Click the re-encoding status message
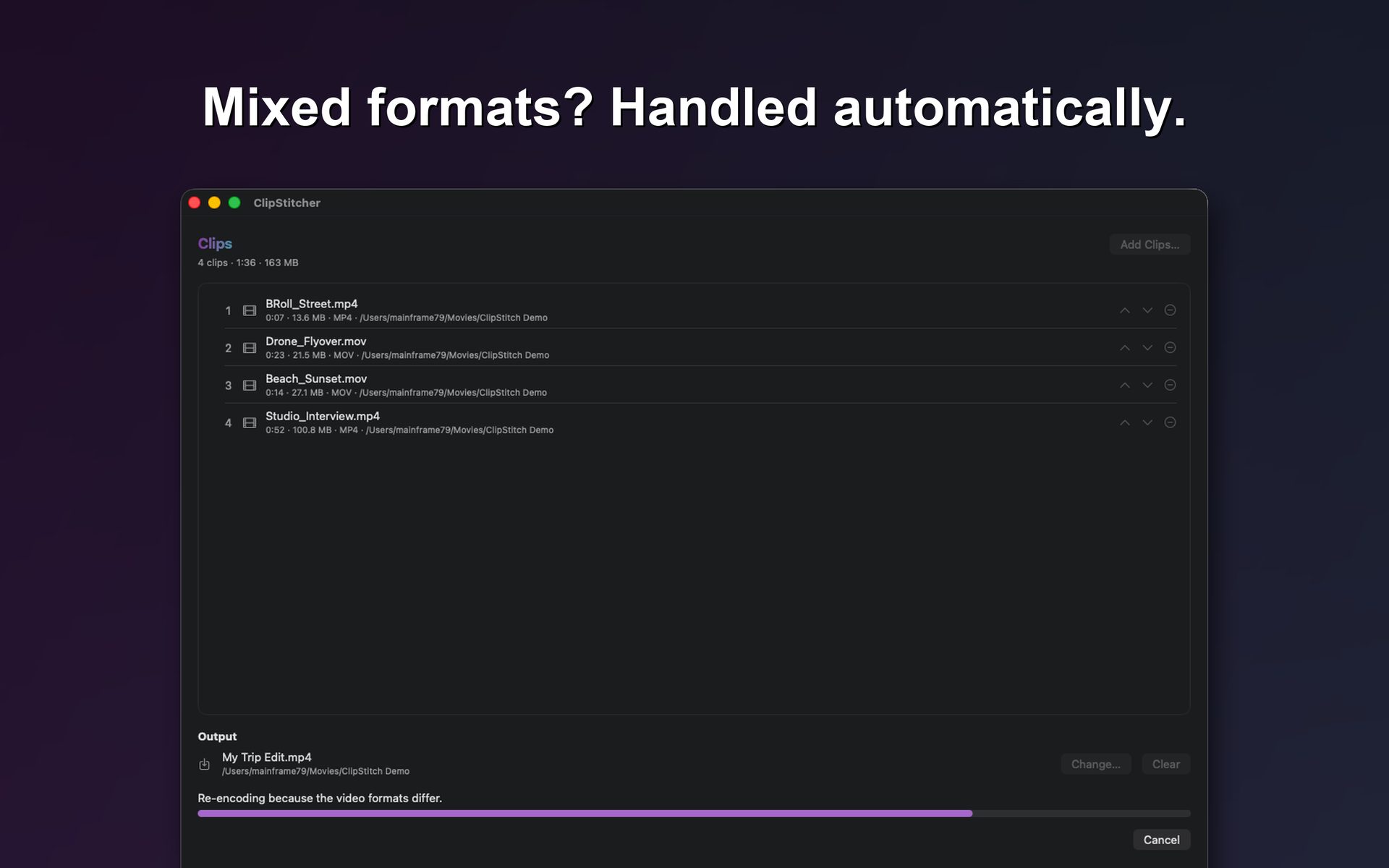 point(320,798)
